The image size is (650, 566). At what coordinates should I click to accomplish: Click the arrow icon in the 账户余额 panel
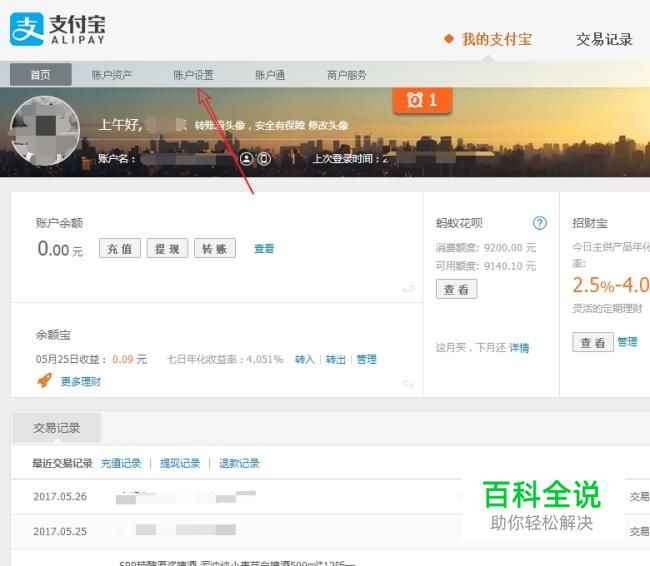408,289
